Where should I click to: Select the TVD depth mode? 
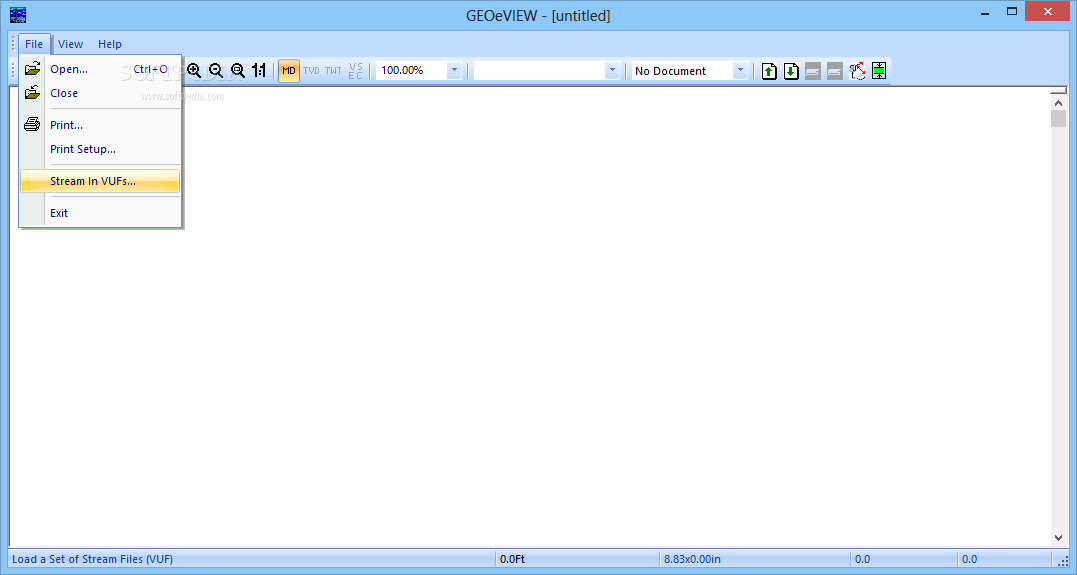coord(311,70)
